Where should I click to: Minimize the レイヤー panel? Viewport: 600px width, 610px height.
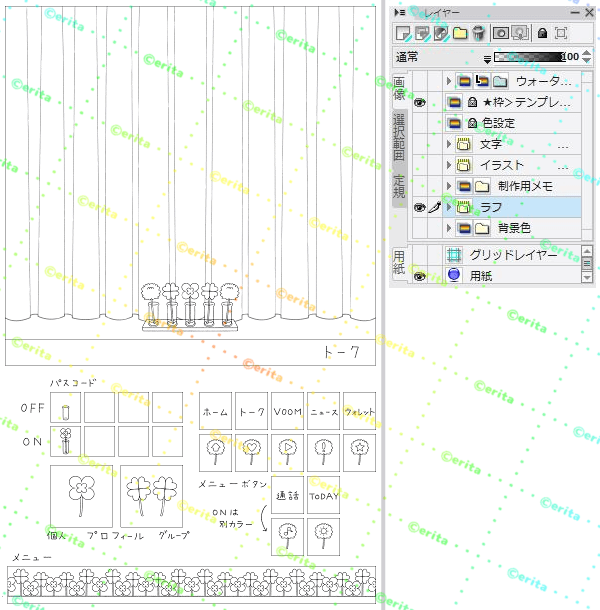click(x=575, y=13)
